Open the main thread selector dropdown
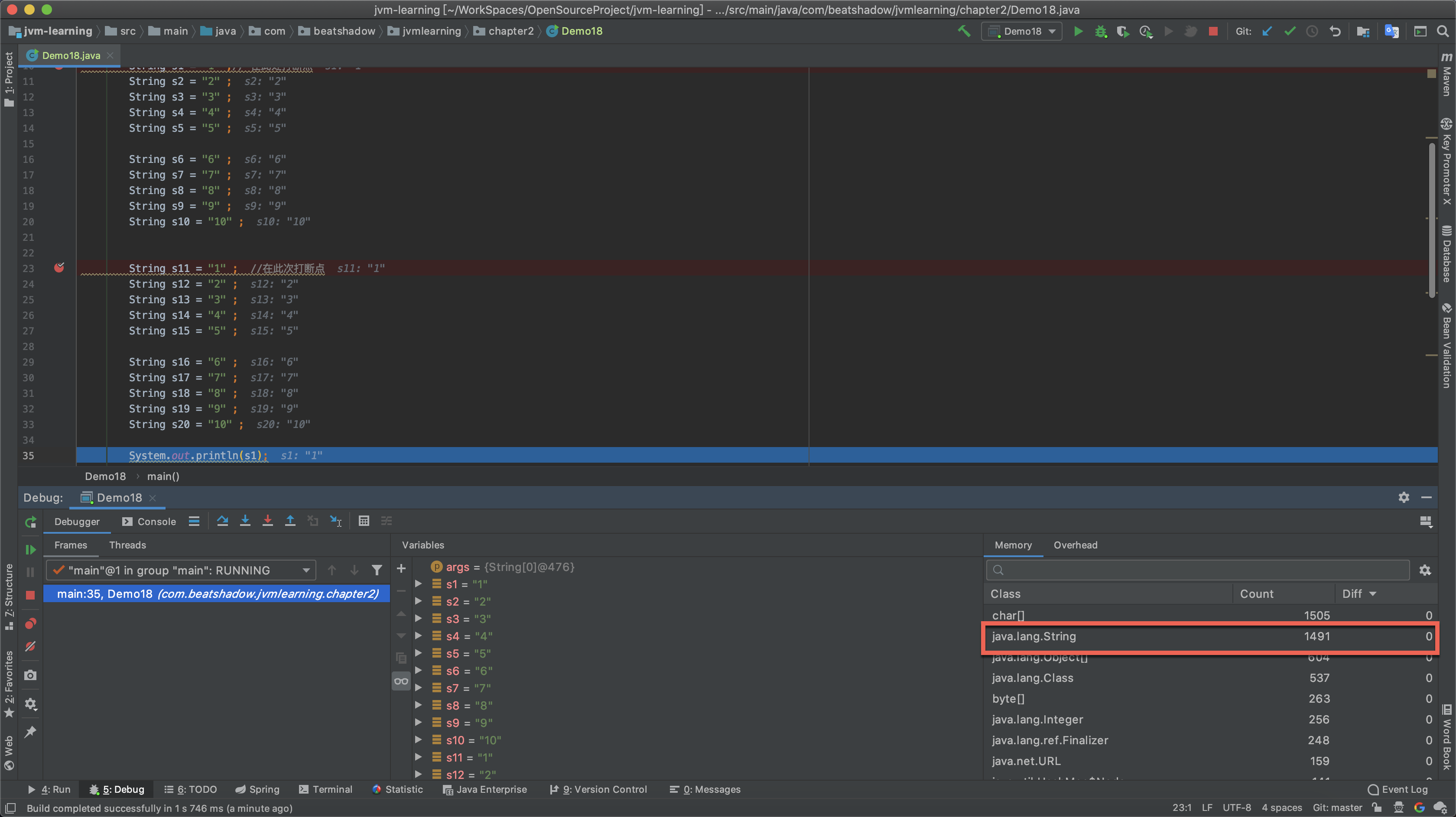Screen dimensions: 1456x817 pyautogui.click(x=181, y=570)
